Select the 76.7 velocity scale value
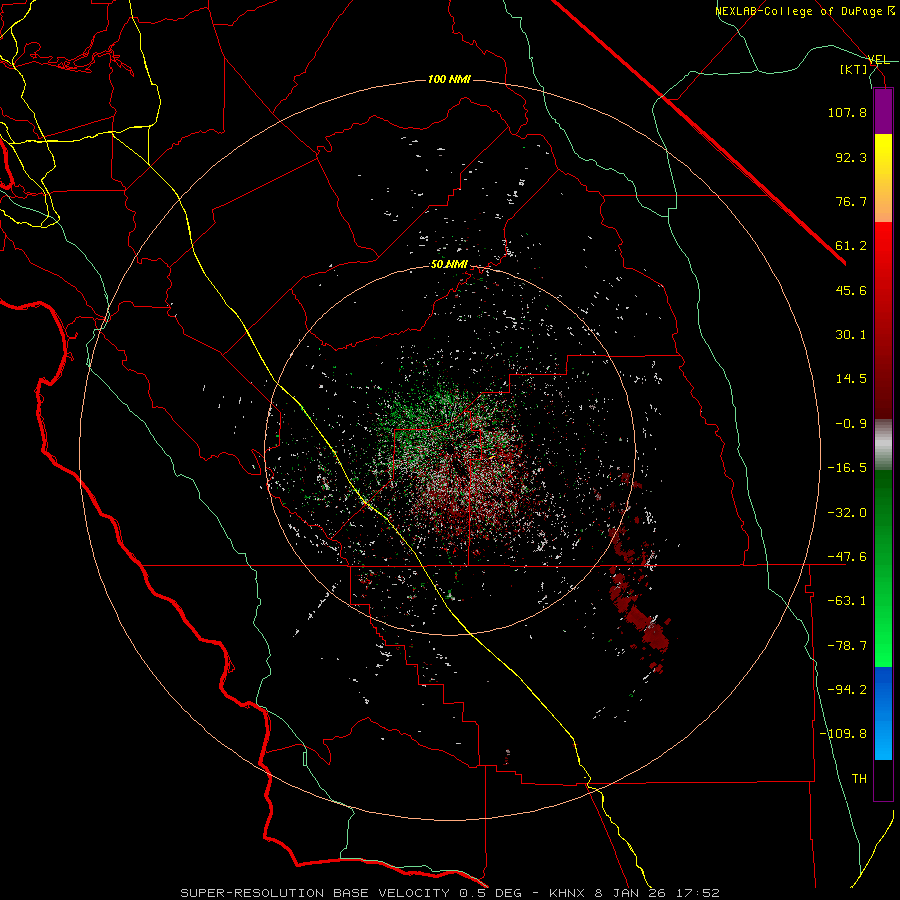Image resolution: width=900 pixels, height=900 pixels. (x=851, y=201)
